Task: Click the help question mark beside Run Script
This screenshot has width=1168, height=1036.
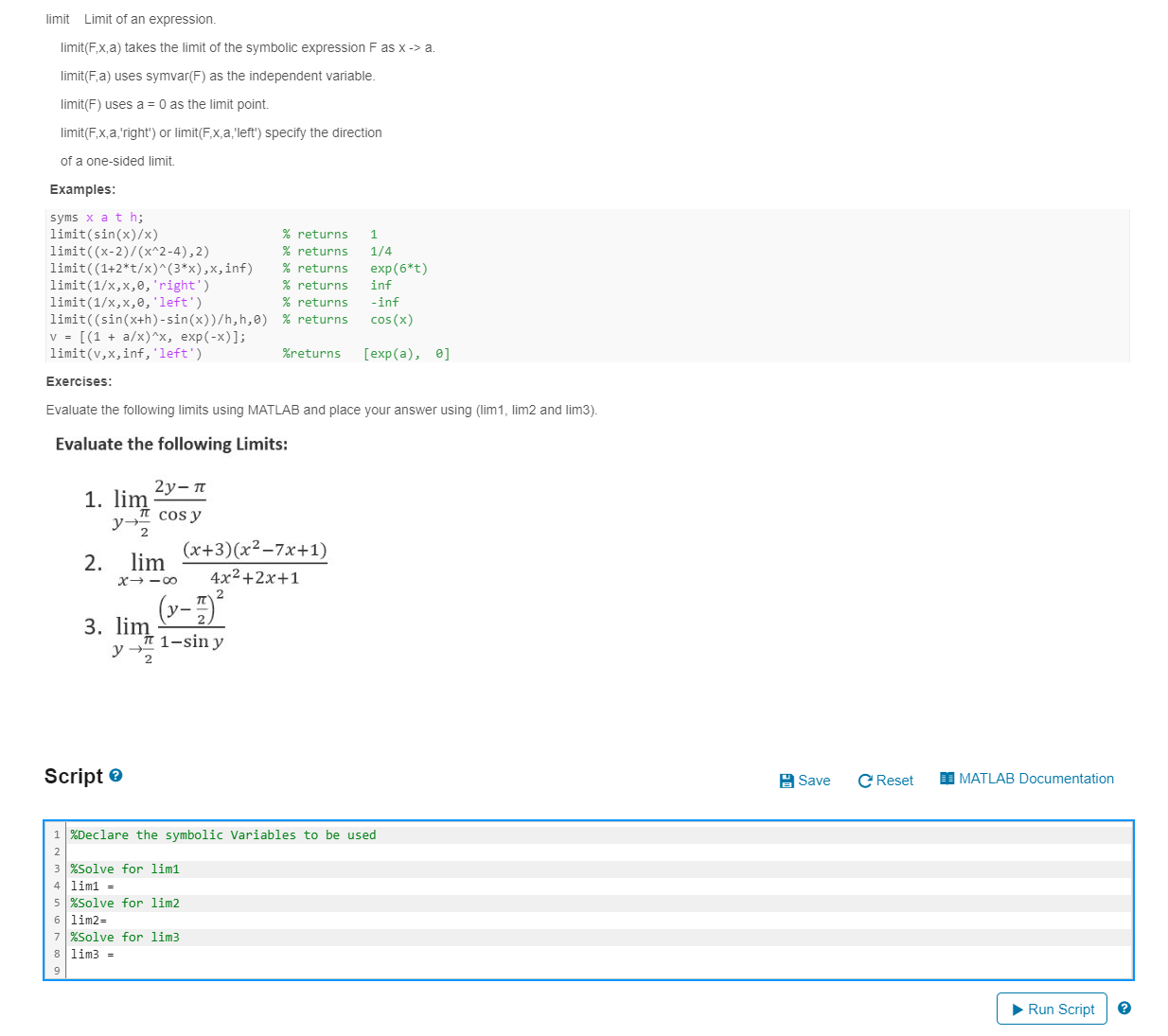Action: [x=1124, y=1009]
